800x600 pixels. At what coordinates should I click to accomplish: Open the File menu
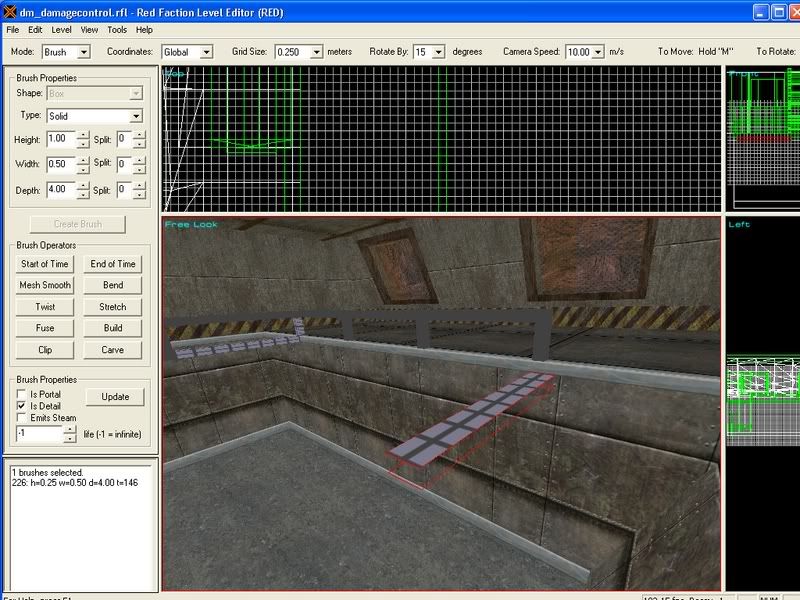(x=12, y=30)
